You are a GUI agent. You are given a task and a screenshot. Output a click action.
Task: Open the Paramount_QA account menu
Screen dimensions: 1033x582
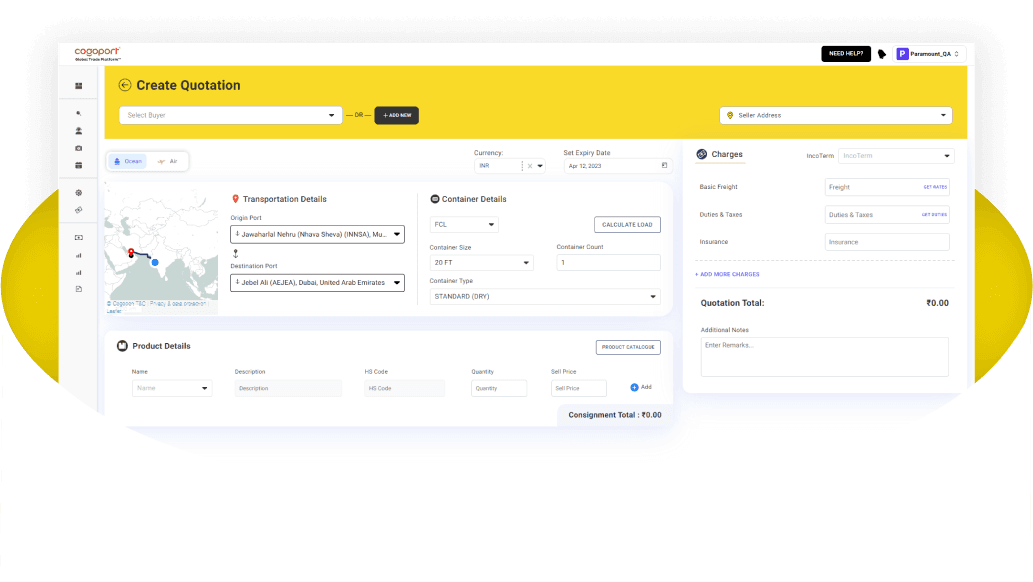pyautogui.click(x=929, y=54)
